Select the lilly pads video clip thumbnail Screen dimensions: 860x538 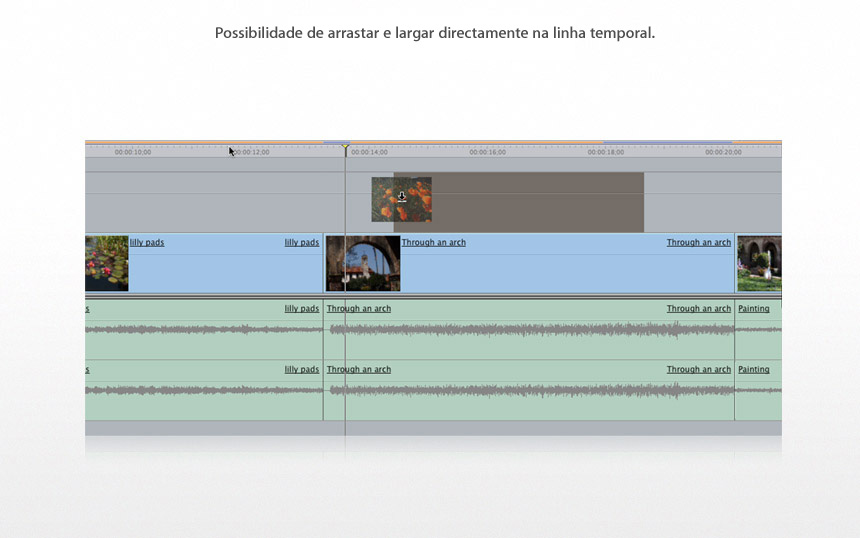107,263
